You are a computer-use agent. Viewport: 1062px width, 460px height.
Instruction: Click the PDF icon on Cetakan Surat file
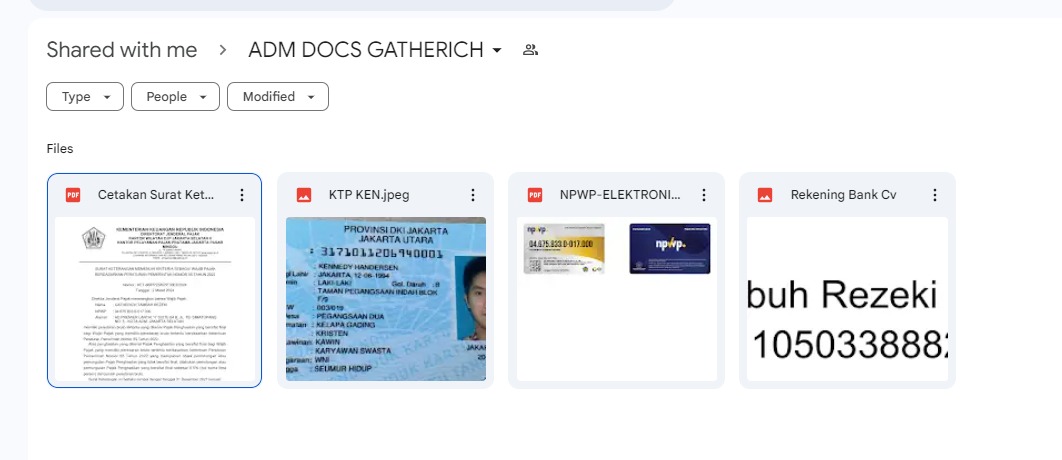[x=73, y=195]
